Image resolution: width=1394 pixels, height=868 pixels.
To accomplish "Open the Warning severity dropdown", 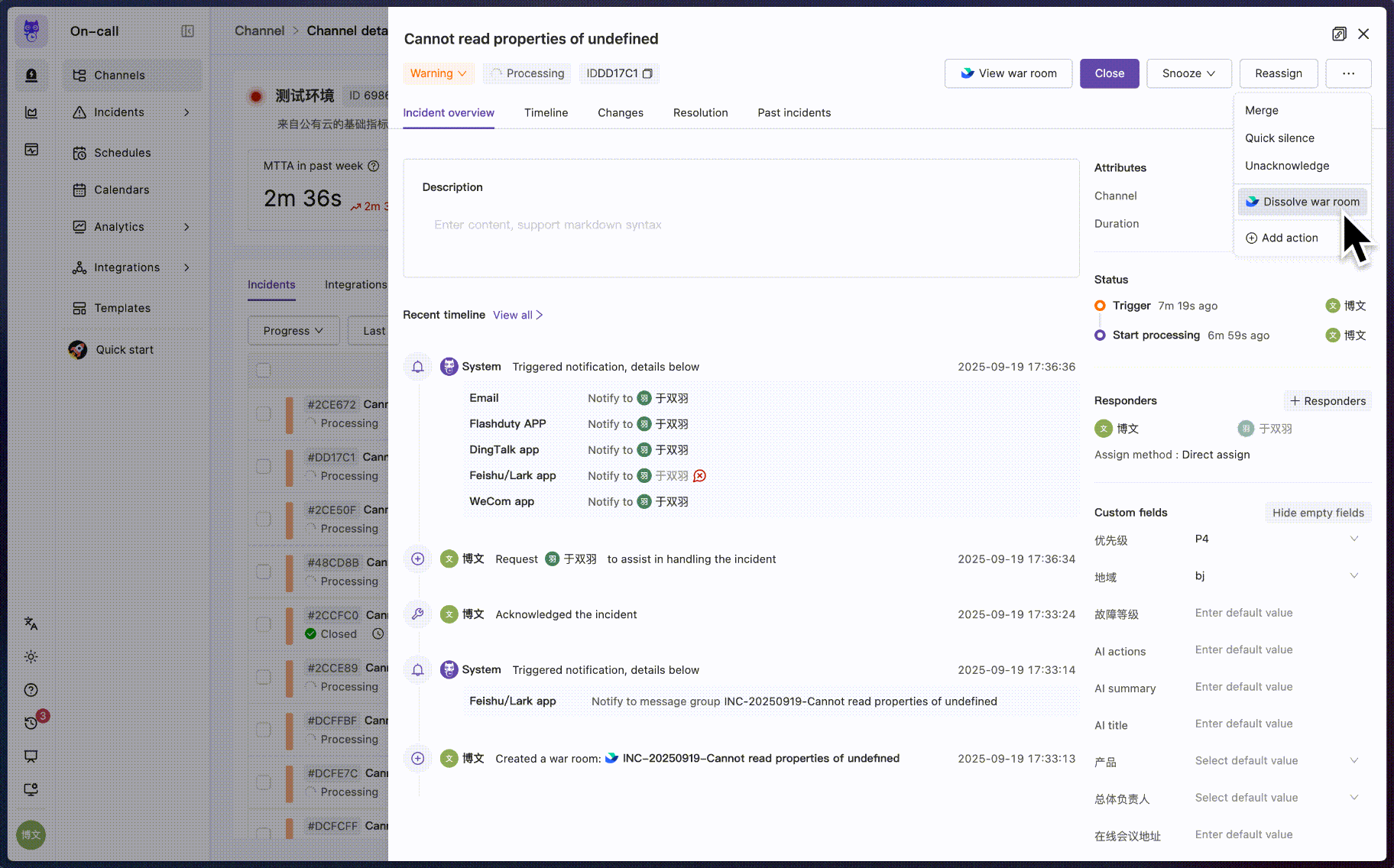I will tap(438, 73).
